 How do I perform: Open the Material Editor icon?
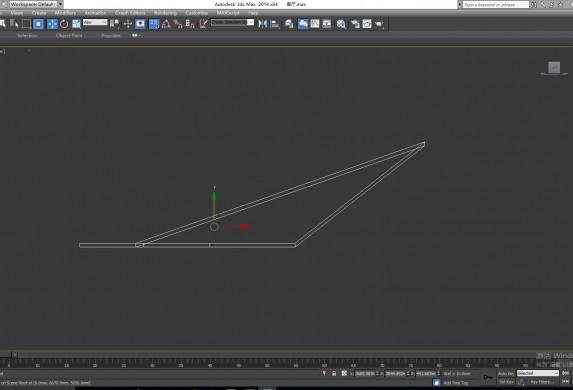pos(341,24)
